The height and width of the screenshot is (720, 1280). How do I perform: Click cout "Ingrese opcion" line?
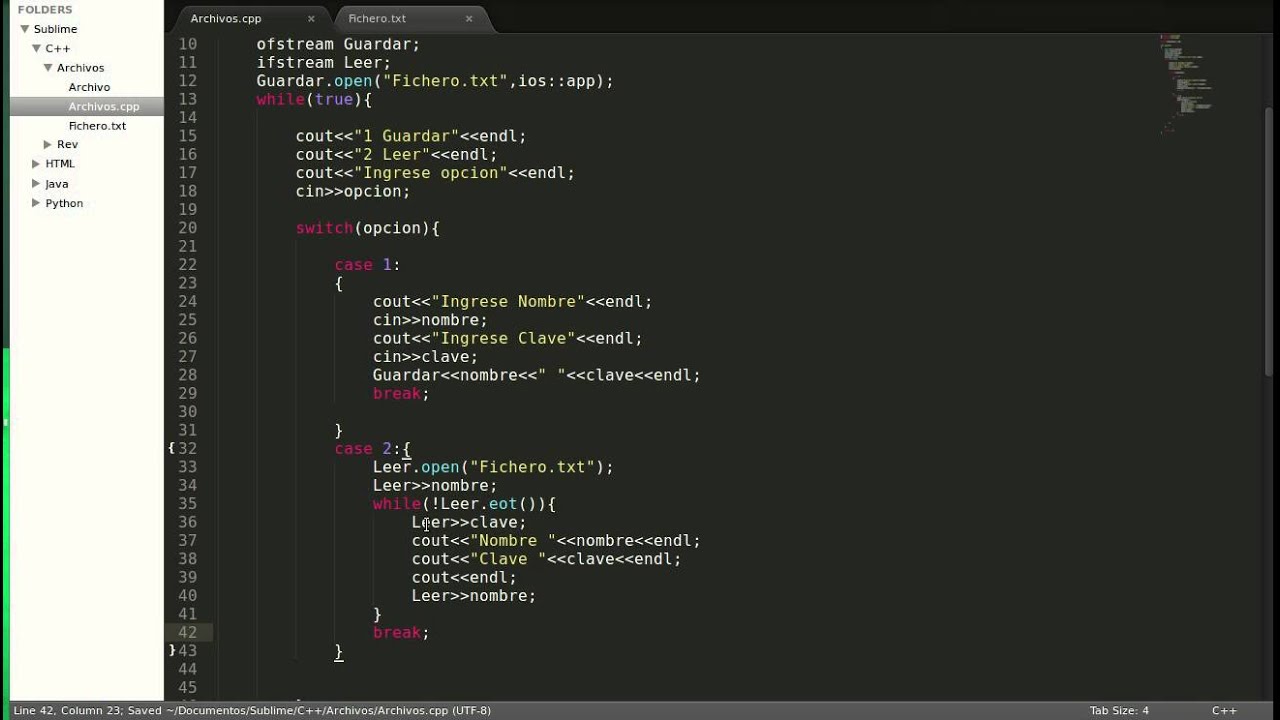(435, 173)
